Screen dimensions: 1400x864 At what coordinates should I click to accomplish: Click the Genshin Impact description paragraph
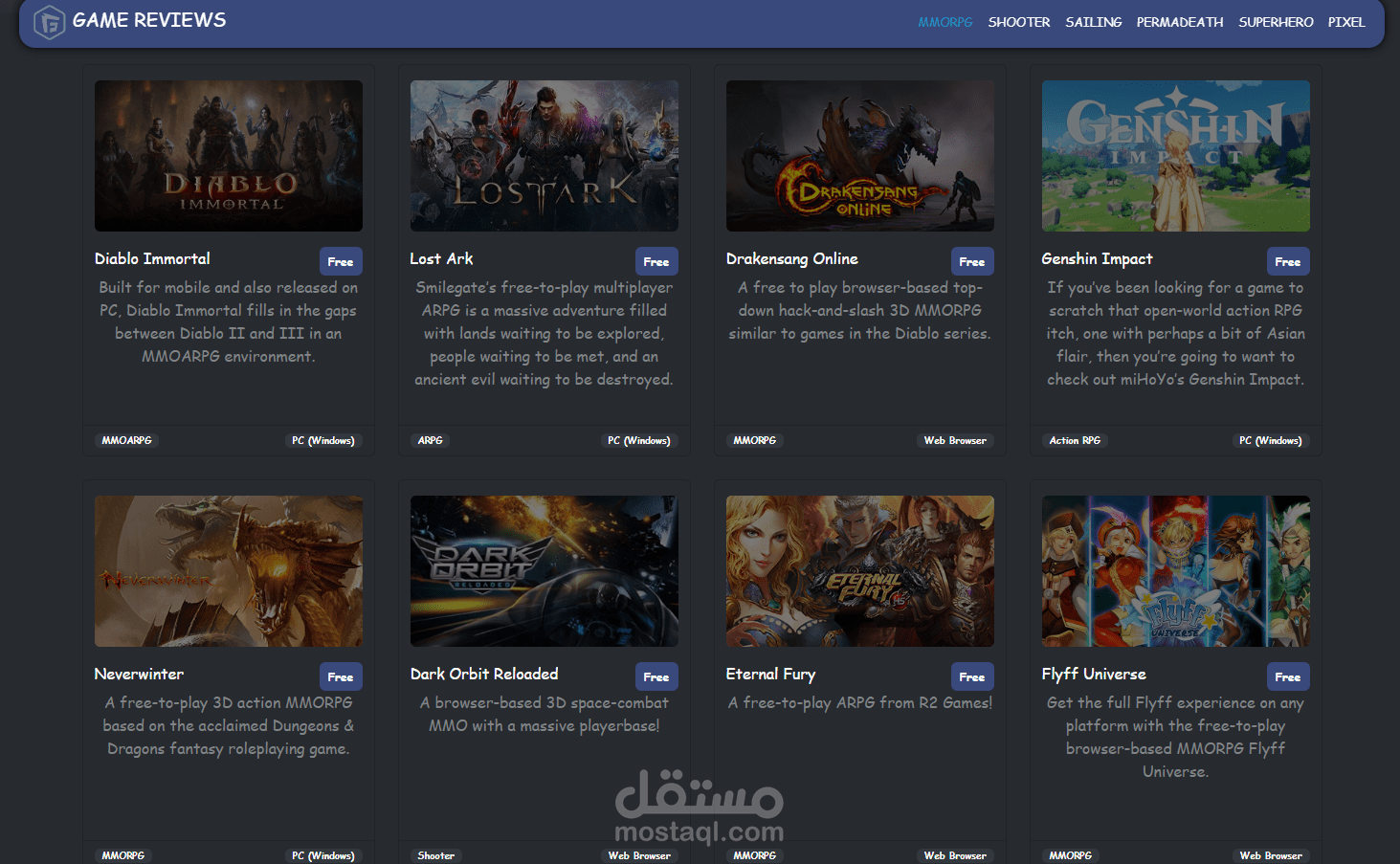(x=1176, y=333)
